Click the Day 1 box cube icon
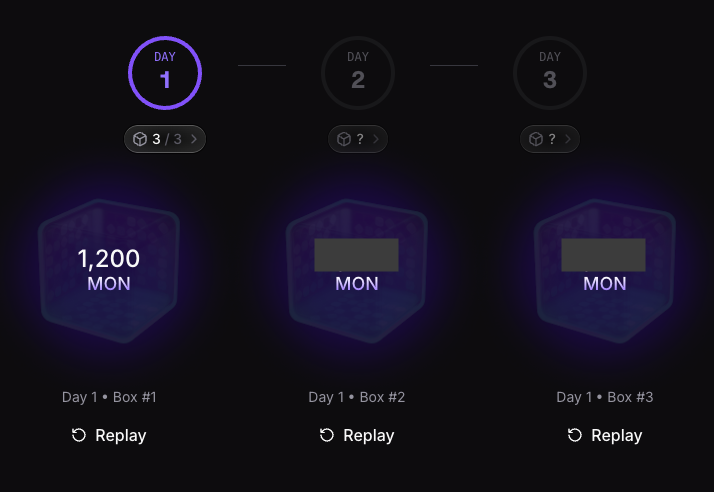 [140, 139]
